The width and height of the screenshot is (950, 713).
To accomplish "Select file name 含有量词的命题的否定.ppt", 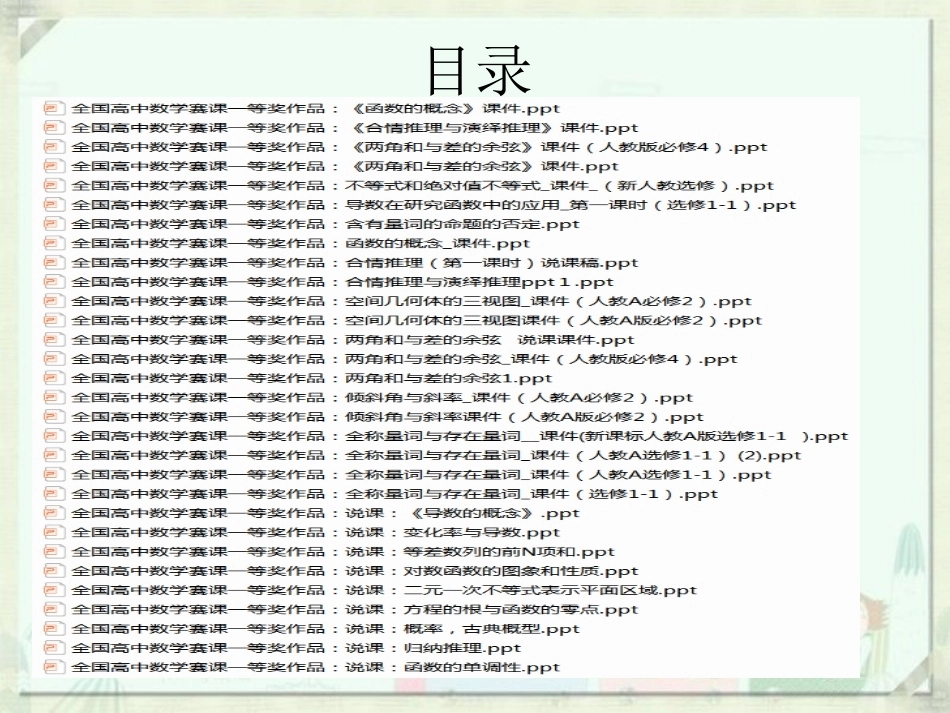I will click(x=326, y=224).
